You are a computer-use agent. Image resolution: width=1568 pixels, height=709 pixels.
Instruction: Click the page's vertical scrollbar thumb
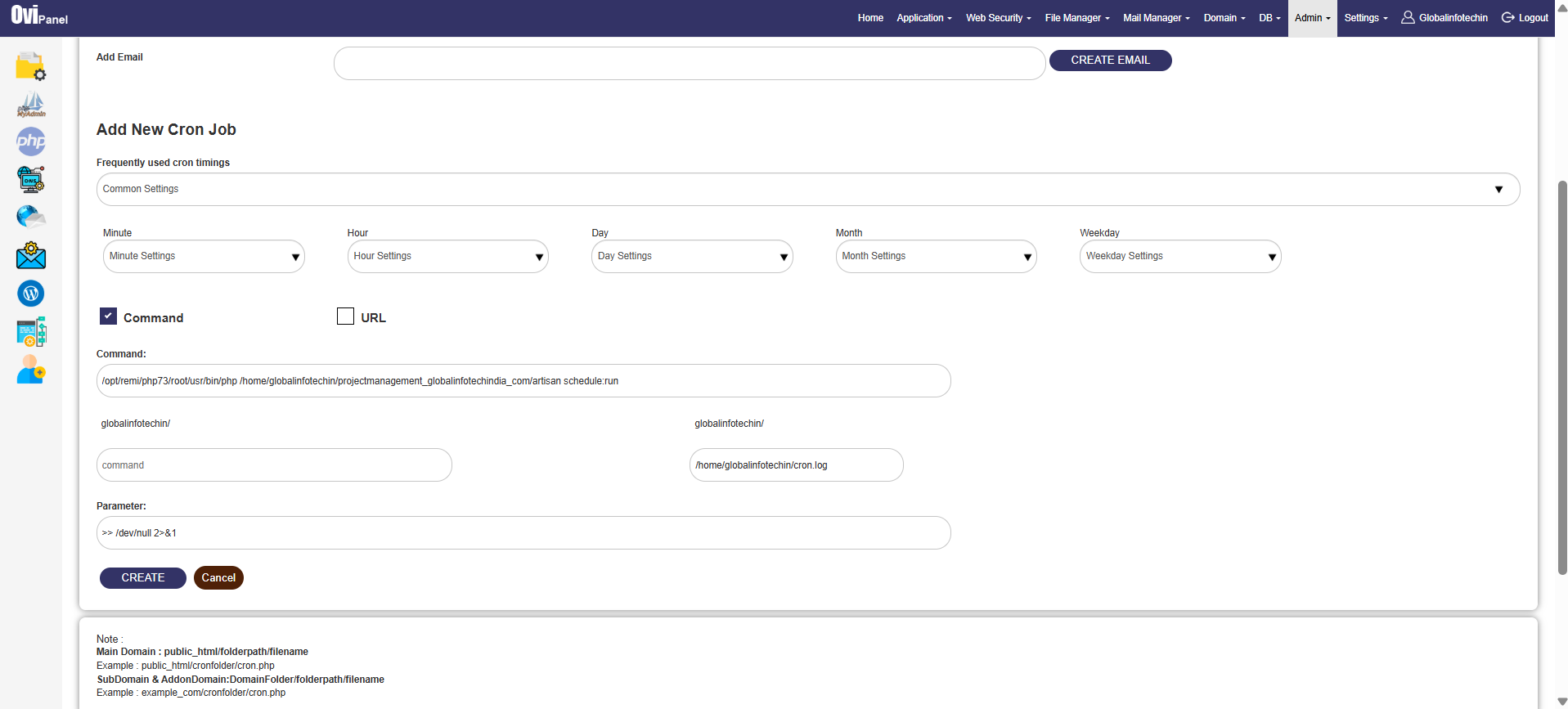pos(1561,376)
